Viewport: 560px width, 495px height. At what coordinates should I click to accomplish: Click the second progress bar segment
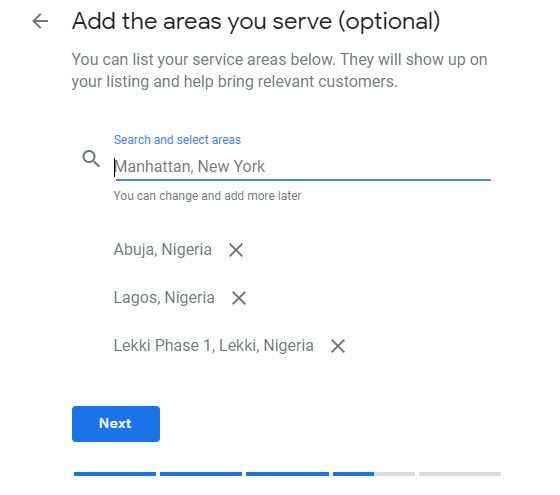(x=201, y=474)
